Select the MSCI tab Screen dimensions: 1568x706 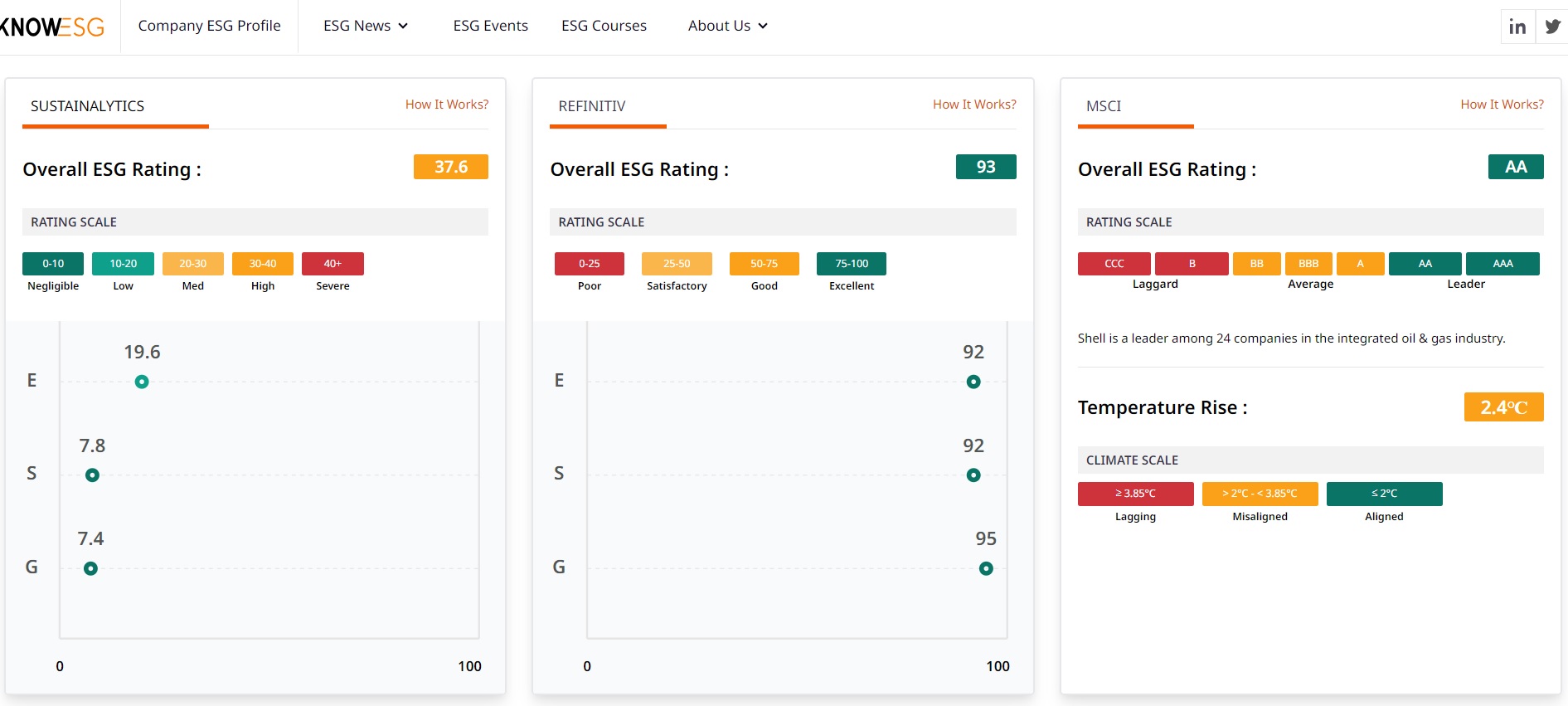click(x=1104, y=106)
